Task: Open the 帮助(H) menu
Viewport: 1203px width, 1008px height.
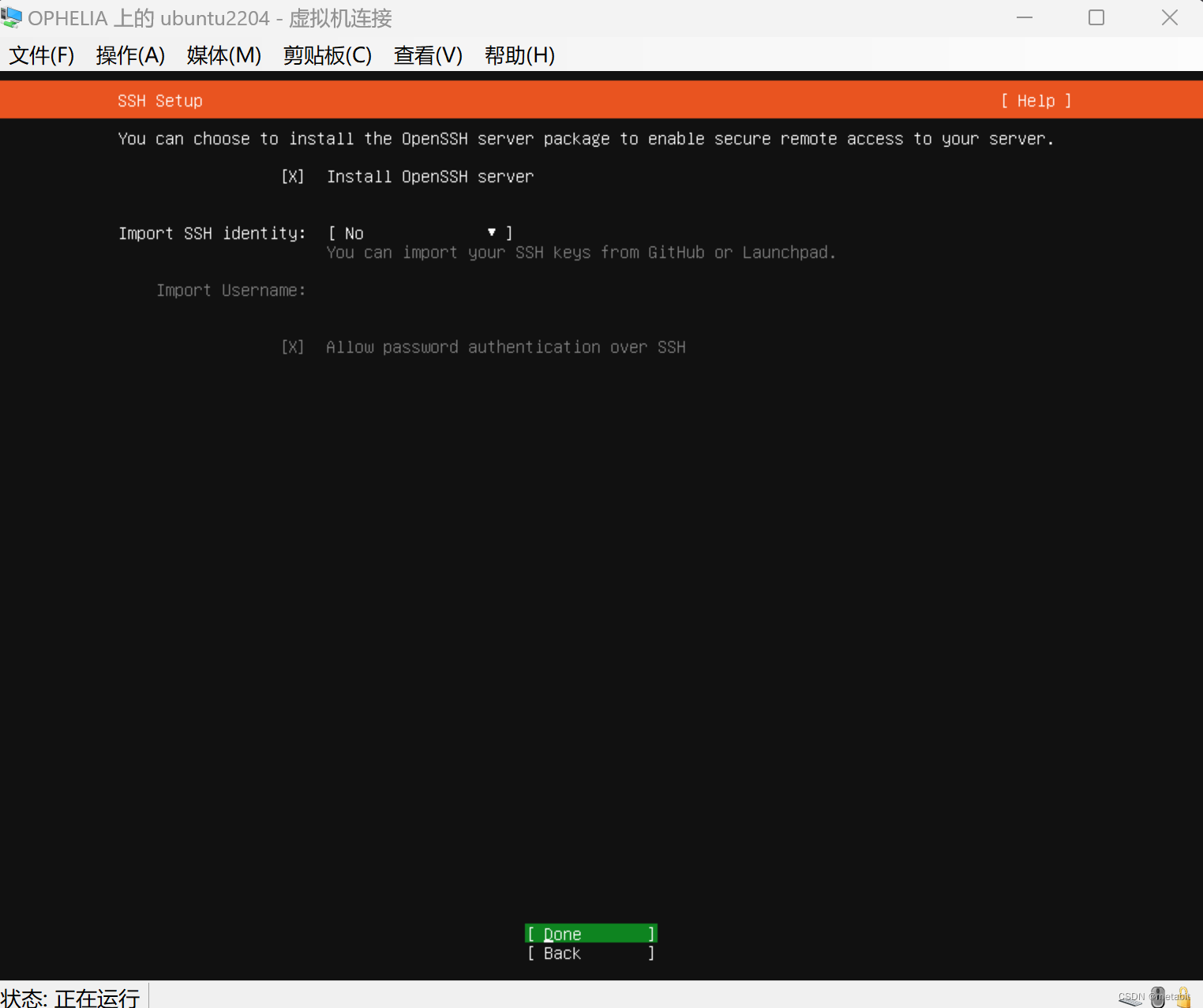Action: (x=519, y=55)
